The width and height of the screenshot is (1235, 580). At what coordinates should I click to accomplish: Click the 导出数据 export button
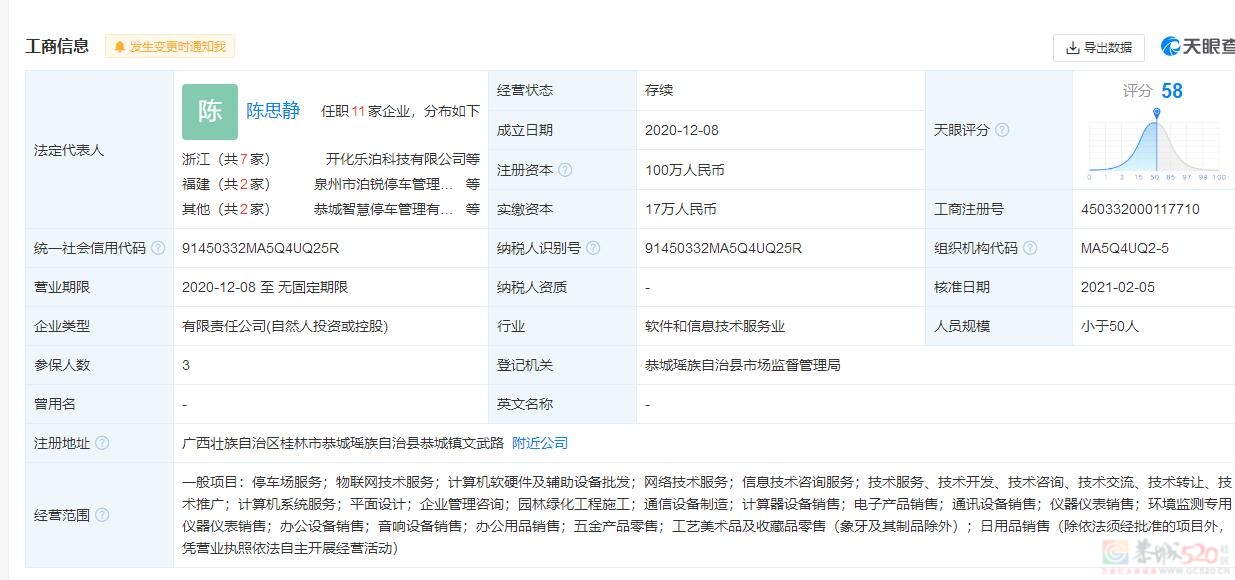(1099, 47)
